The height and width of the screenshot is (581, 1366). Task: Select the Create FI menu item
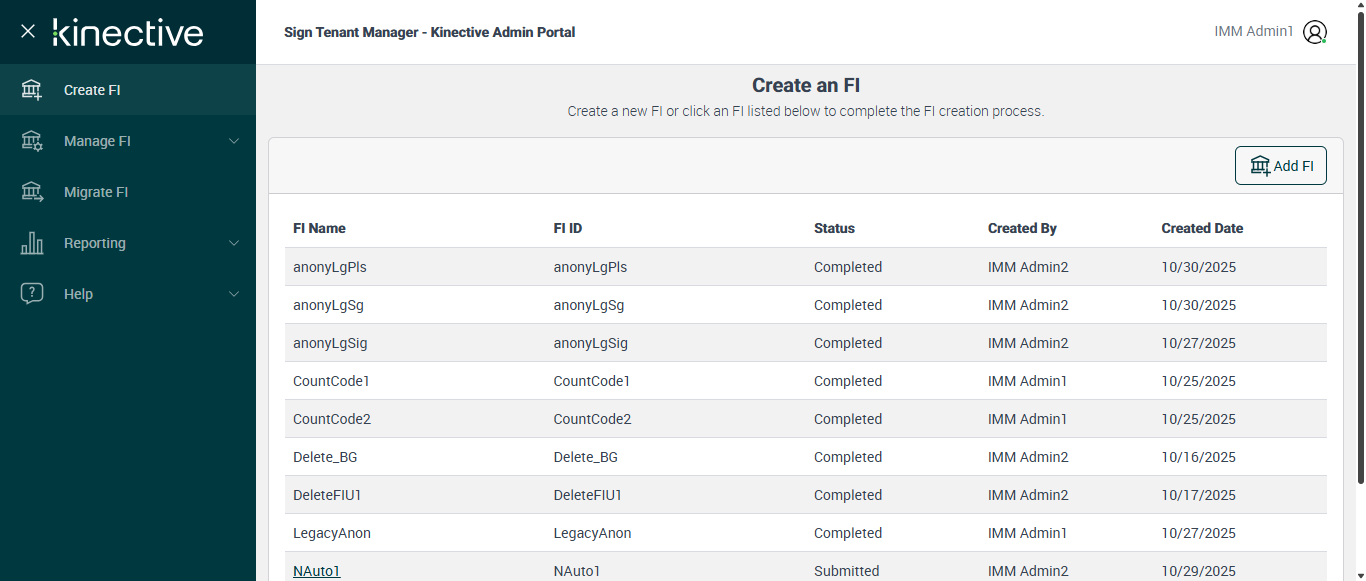click(x=92, y=90)
